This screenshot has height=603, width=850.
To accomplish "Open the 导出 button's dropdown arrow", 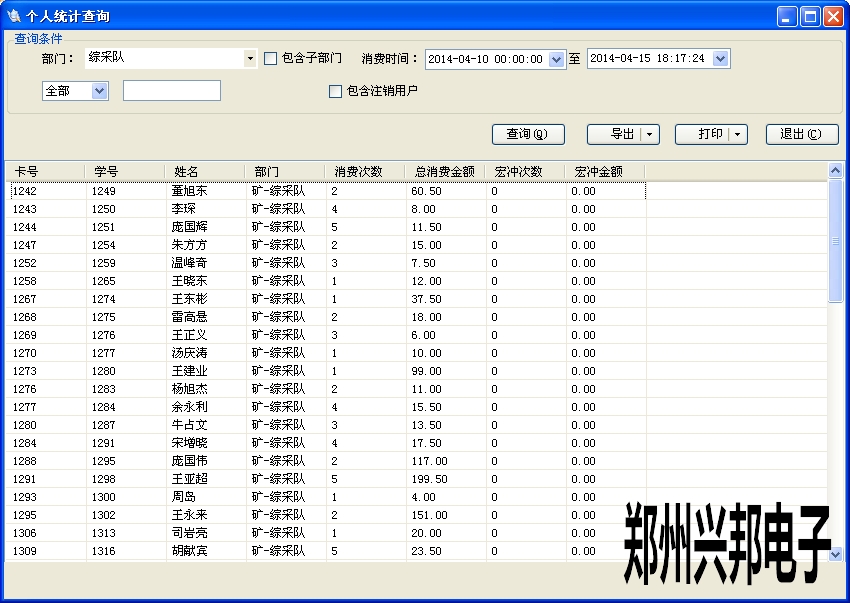I will (649, 134).
